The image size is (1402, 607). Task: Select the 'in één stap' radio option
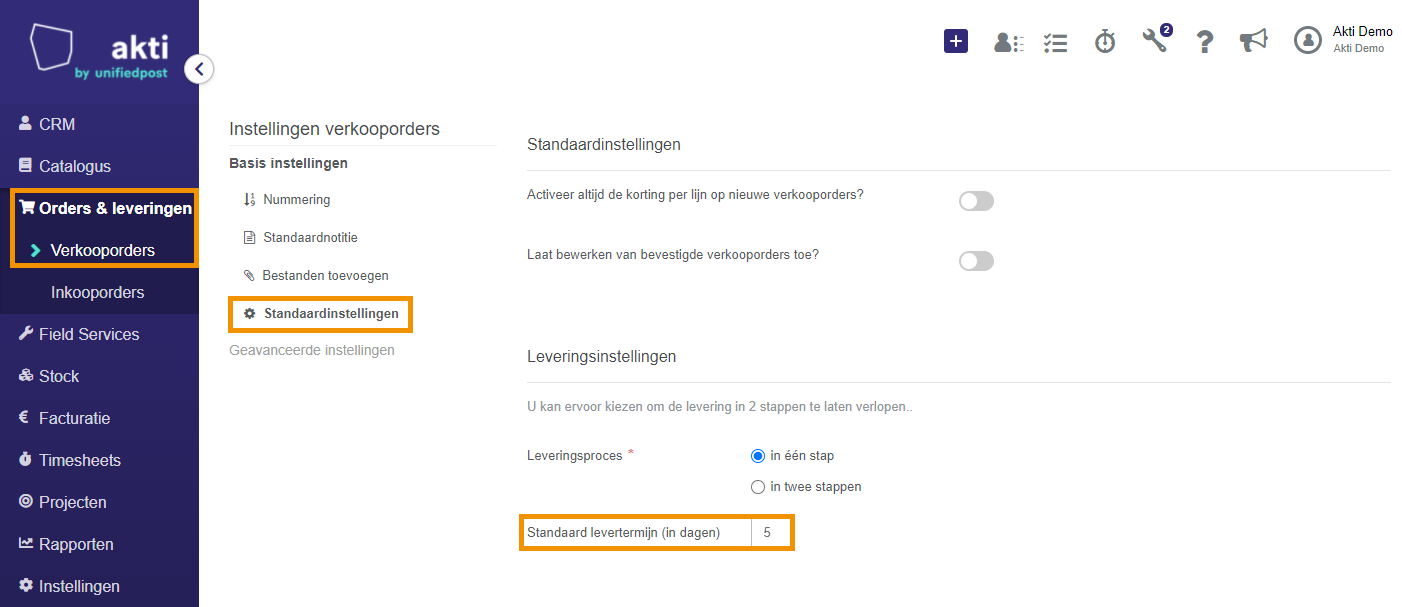click(x=757, y=456)
